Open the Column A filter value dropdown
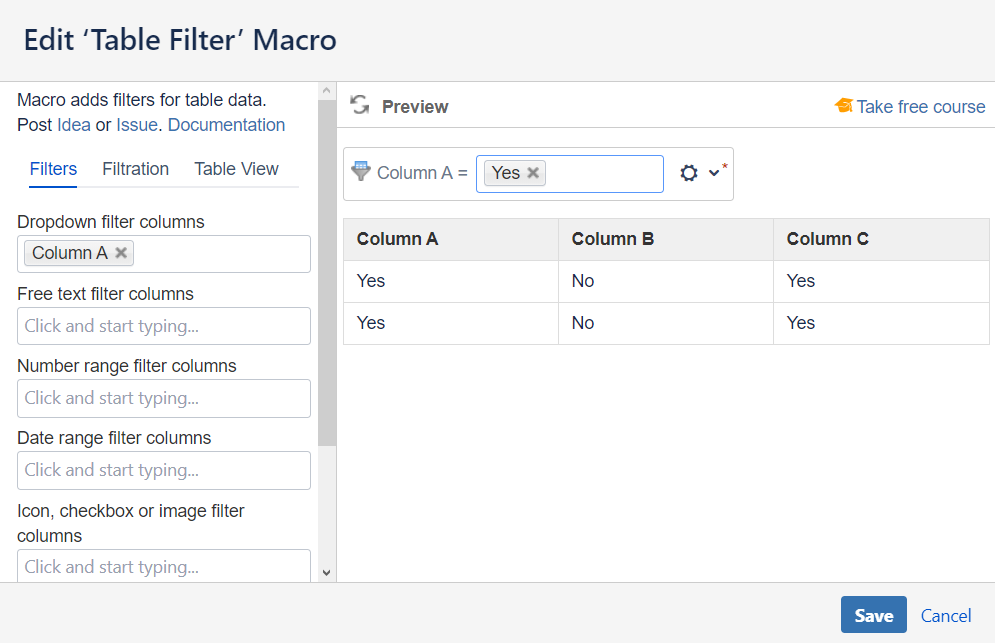 tap(605, 173)
